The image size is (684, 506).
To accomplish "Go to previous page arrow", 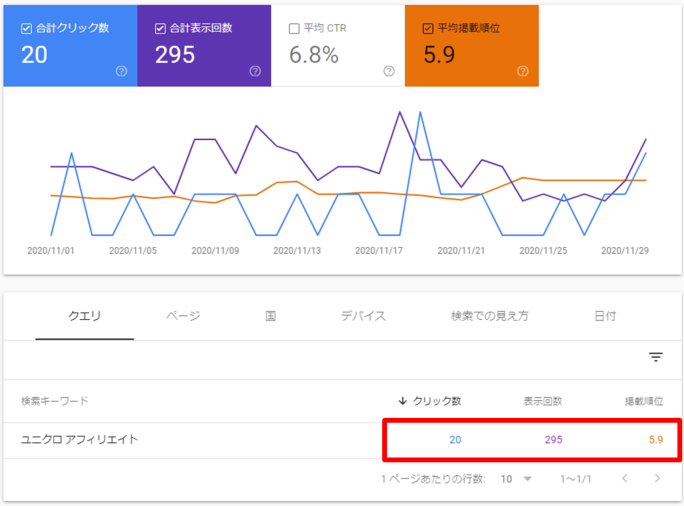I will [x=625, y=479].
